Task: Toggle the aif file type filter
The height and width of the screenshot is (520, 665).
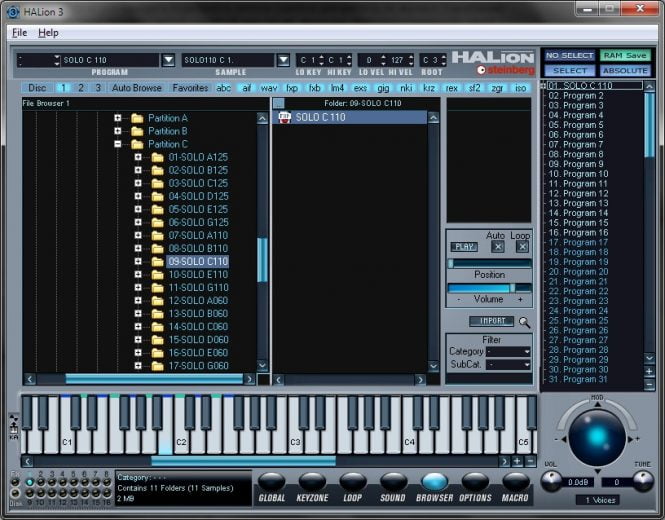Action: (246, 88)
